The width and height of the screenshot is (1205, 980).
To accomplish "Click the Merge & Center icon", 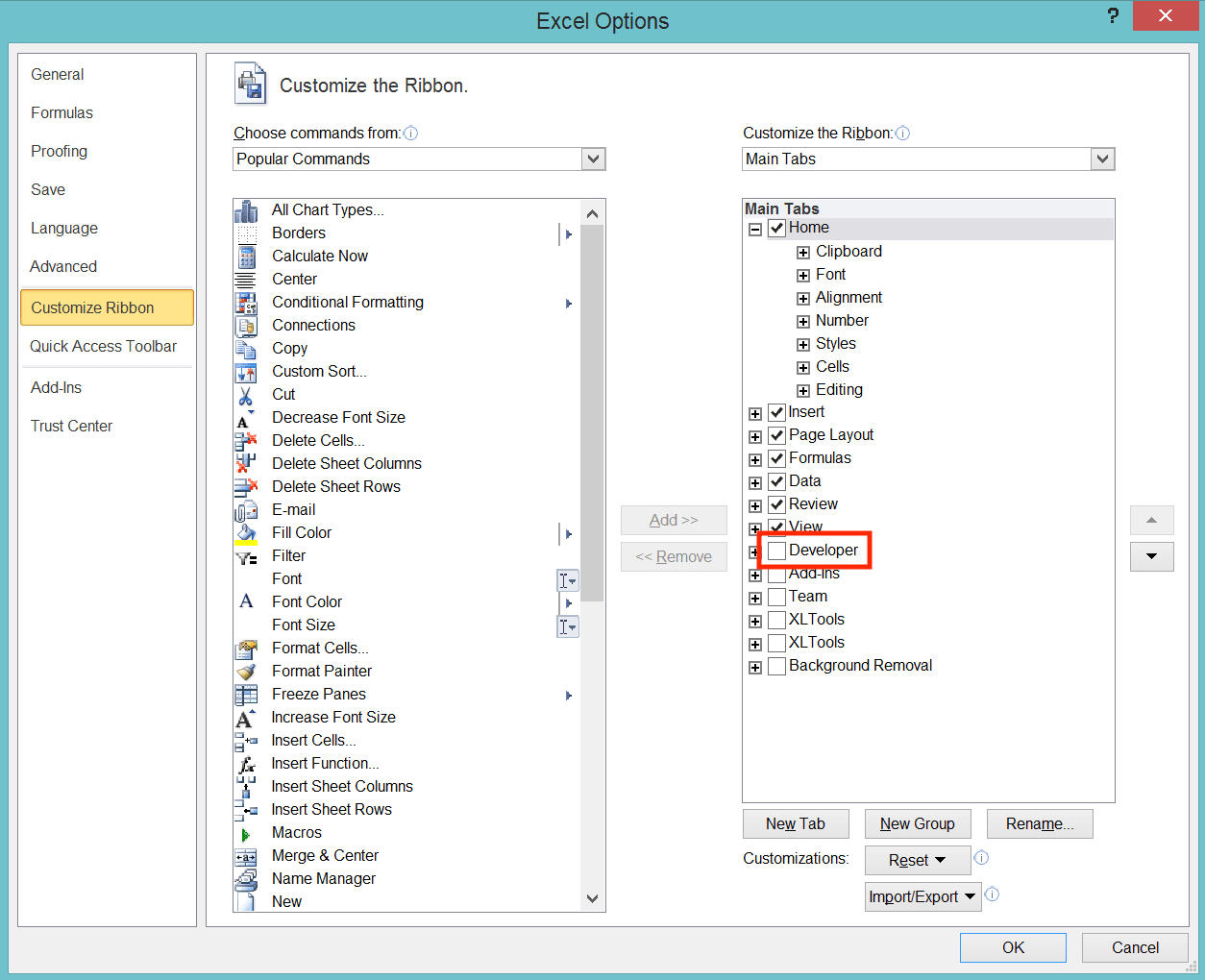I will [246, 856].
